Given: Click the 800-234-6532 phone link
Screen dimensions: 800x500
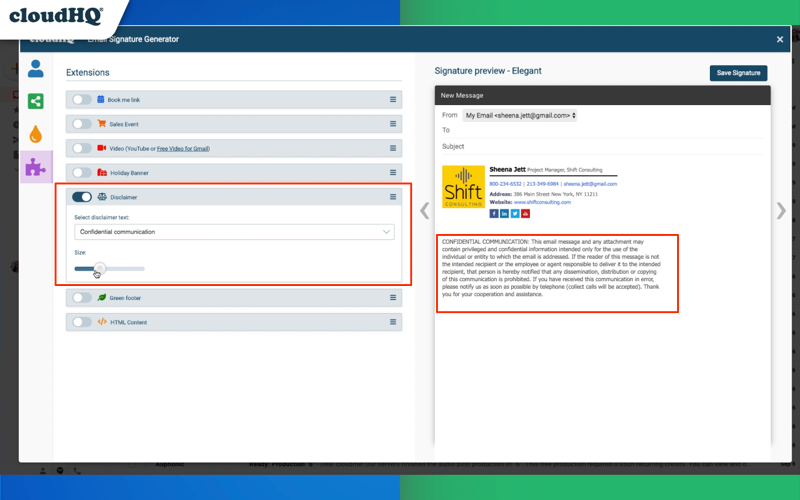Looking at the screenshot, I should (x=505, y=184).
